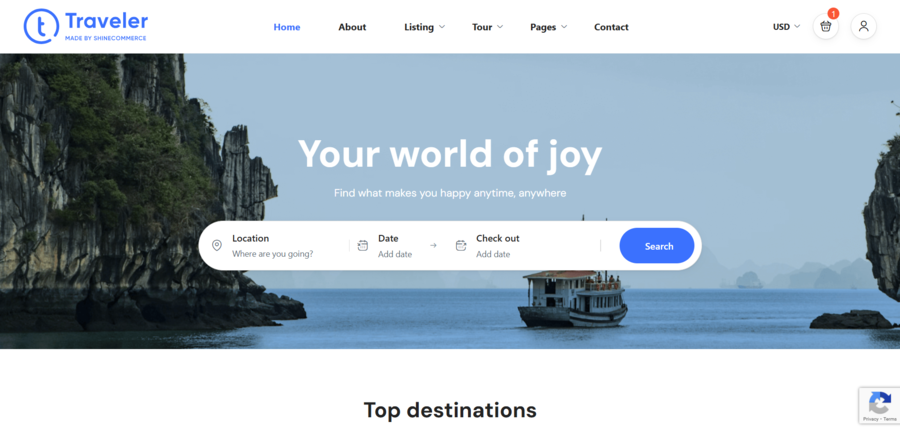This screenshot has width=900, height=431.
Task: Click the 'Where are you going?' field
Action: click(x=273, y=254)
